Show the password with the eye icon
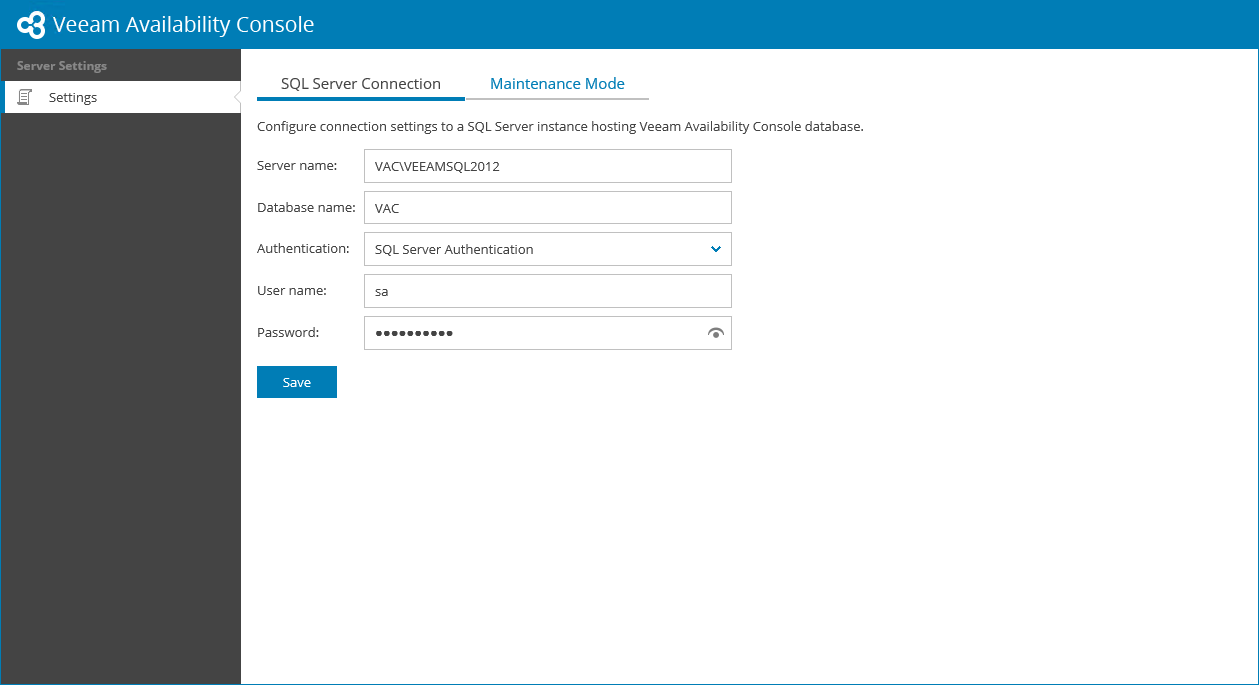The image size is (1259, 685). (x=715, y=333)
